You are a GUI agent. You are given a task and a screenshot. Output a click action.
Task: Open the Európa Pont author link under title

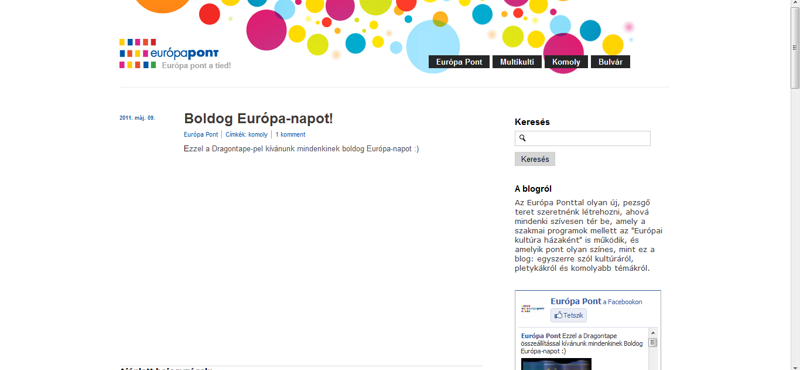coord(201,135)
